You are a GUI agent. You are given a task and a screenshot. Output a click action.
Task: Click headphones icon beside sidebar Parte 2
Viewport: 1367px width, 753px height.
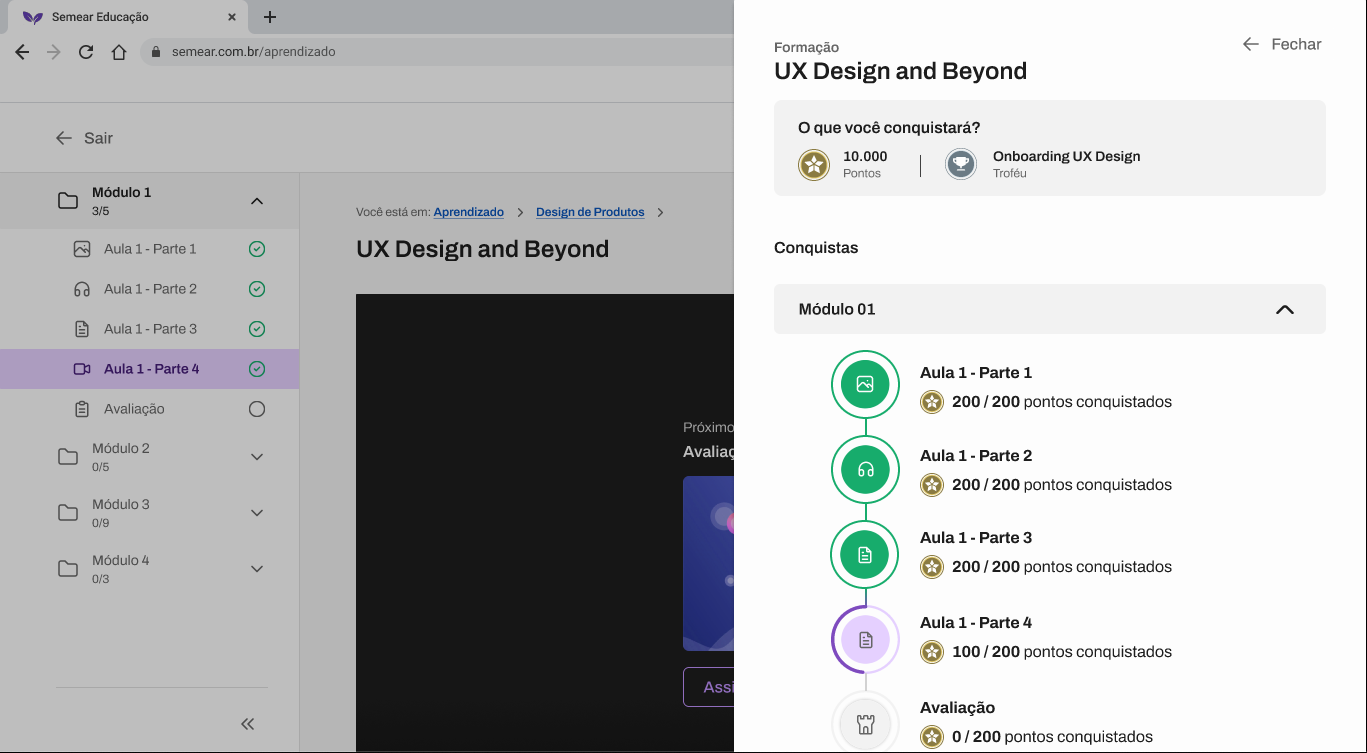tap(82, 289)
